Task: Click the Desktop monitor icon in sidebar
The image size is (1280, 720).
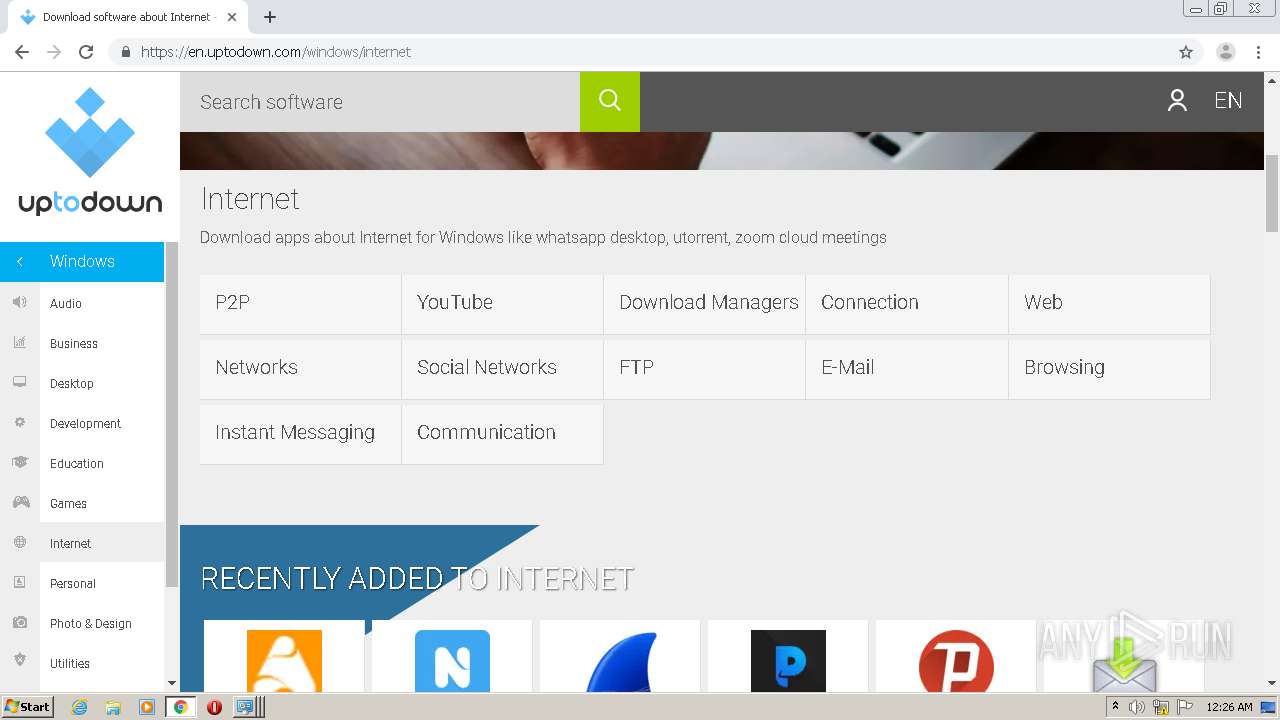Action: tap(19, 383)
